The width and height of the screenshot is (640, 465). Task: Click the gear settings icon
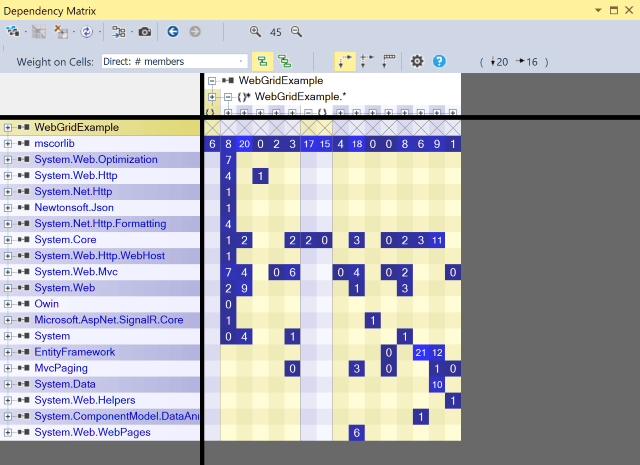click(417, 62)
